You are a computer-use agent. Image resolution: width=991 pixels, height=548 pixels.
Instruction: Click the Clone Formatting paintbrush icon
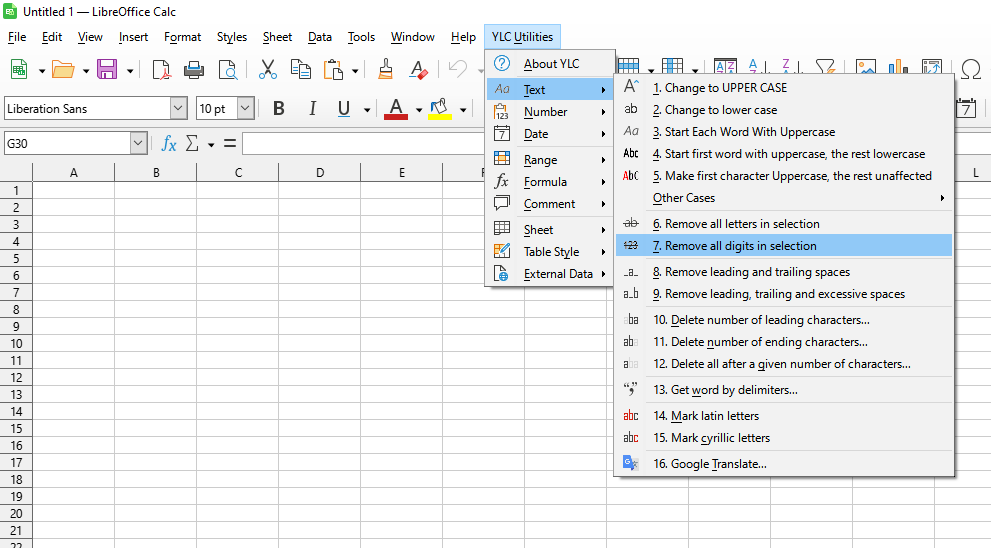pos(385,69)
